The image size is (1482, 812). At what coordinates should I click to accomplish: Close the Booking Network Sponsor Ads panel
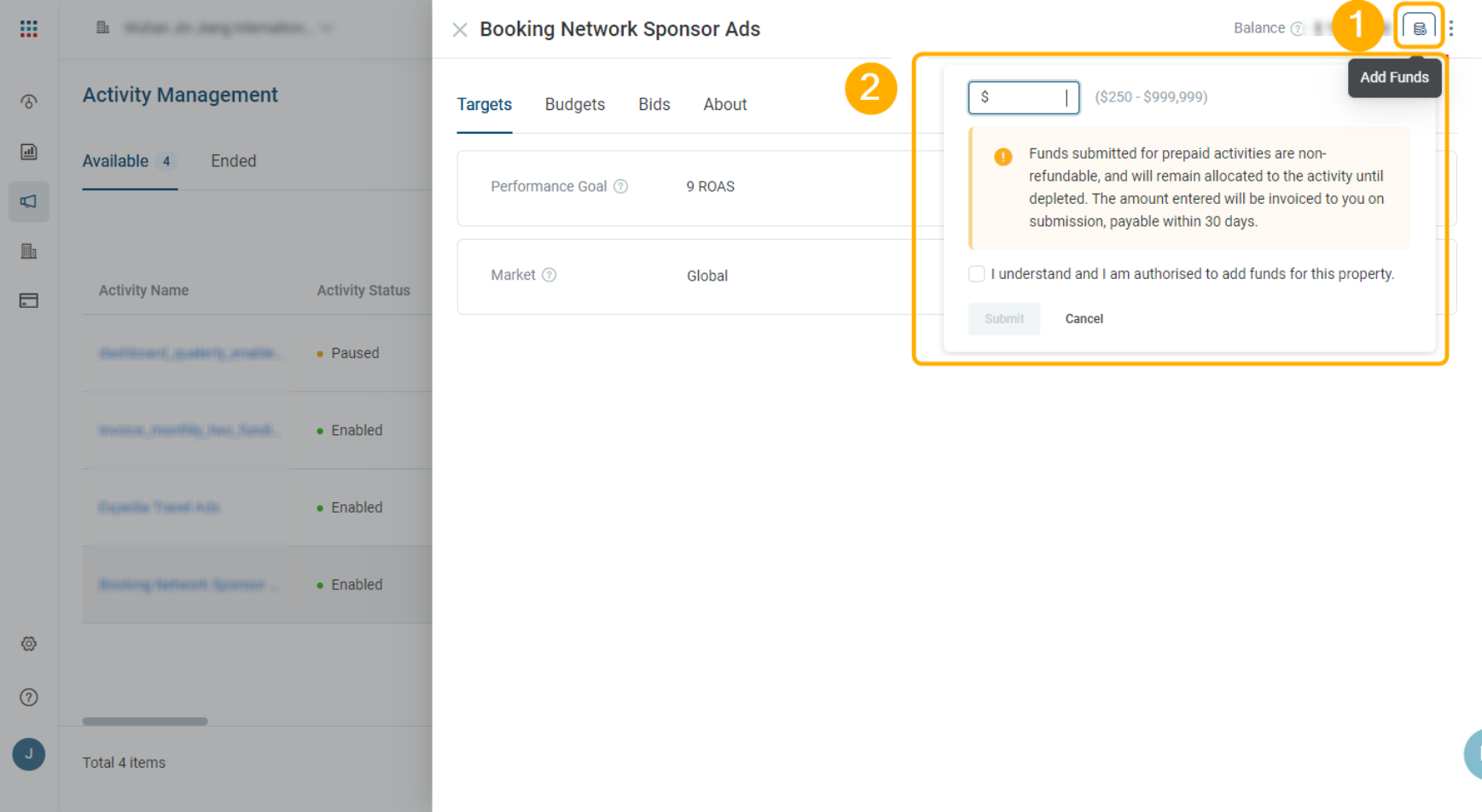[460, 30]
